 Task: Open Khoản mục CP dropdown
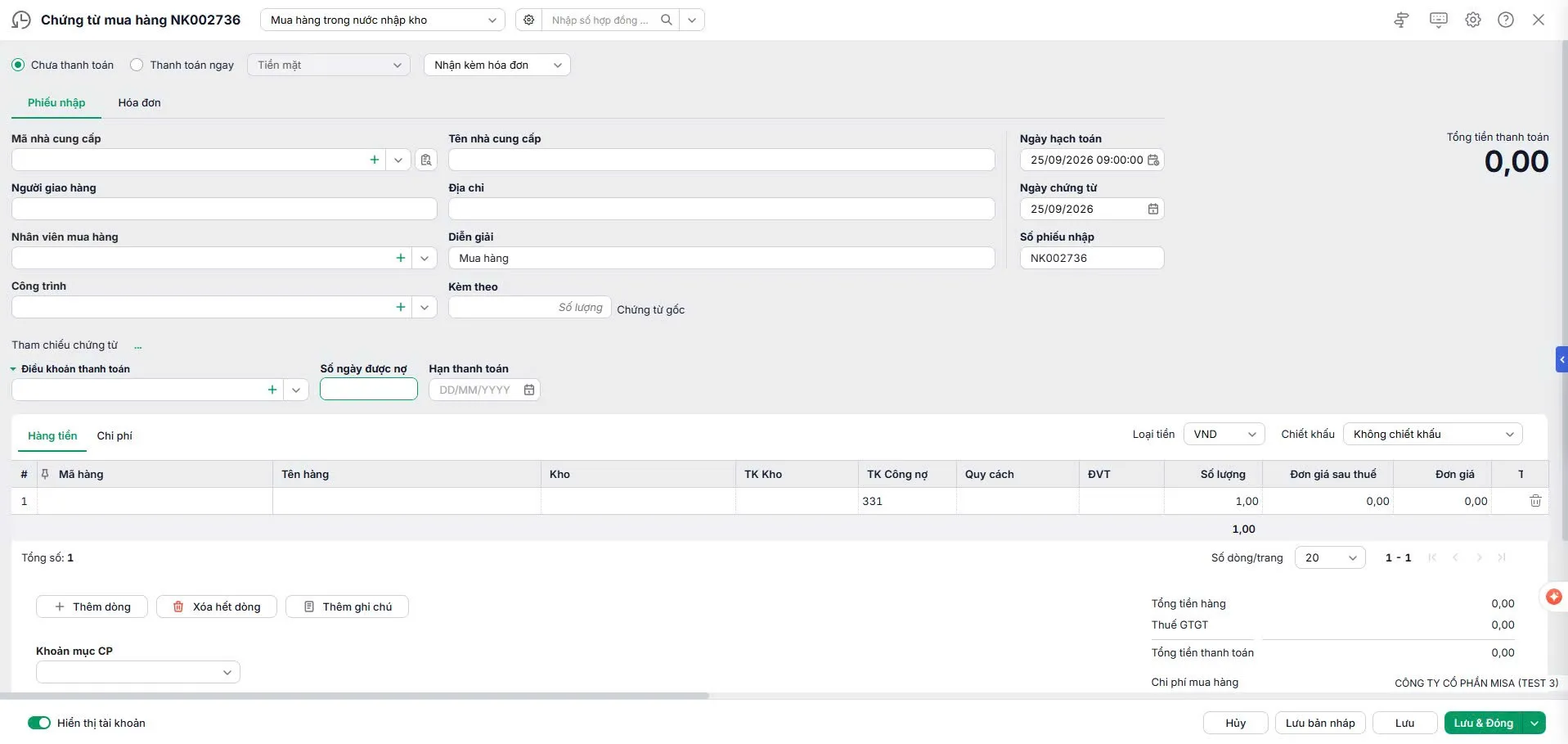point(138,672)
